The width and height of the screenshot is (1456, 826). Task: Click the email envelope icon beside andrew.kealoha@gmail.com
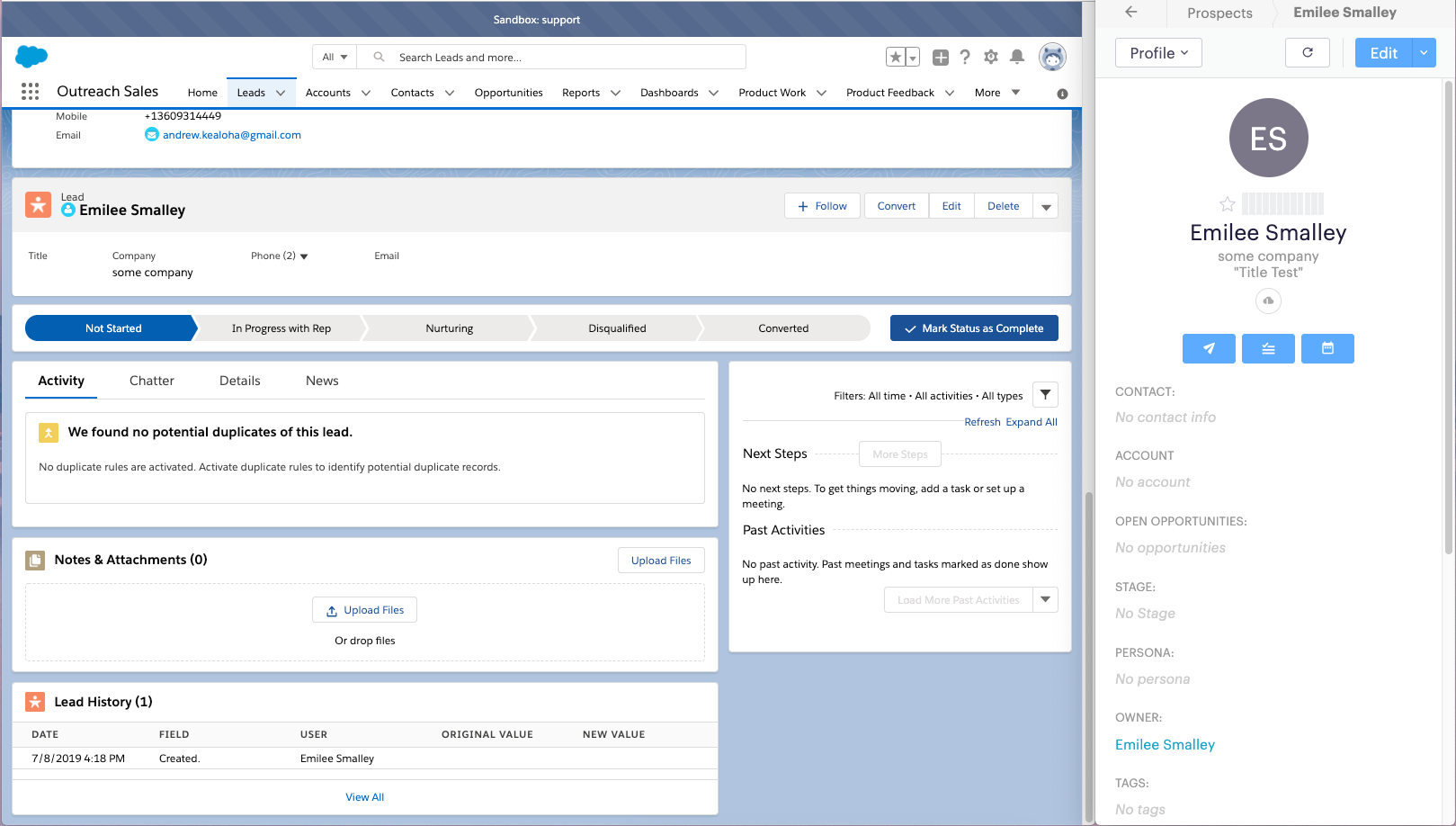tap(152, 135)
